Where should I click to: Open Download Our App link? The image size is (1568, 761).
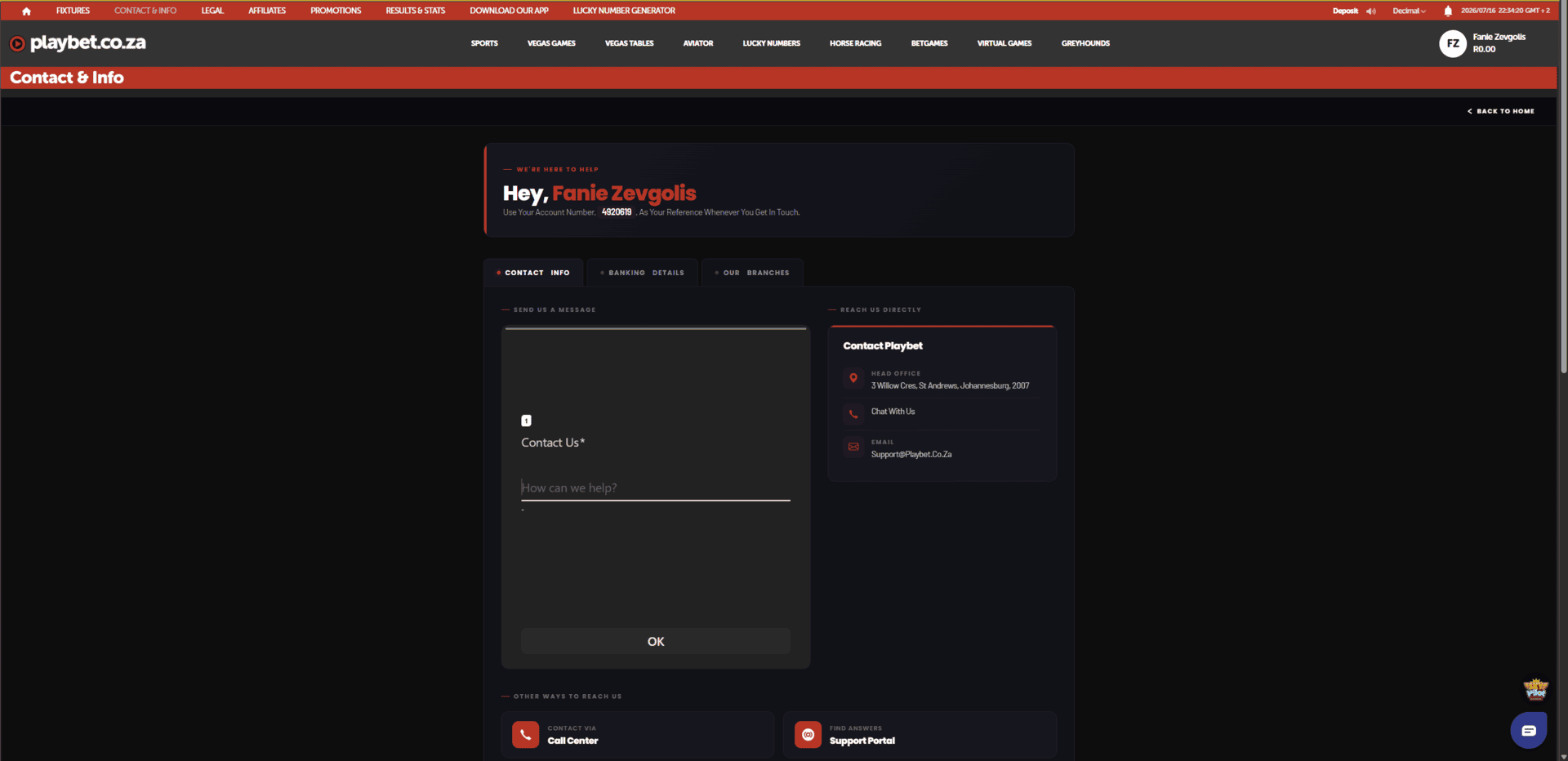point(509,11)
